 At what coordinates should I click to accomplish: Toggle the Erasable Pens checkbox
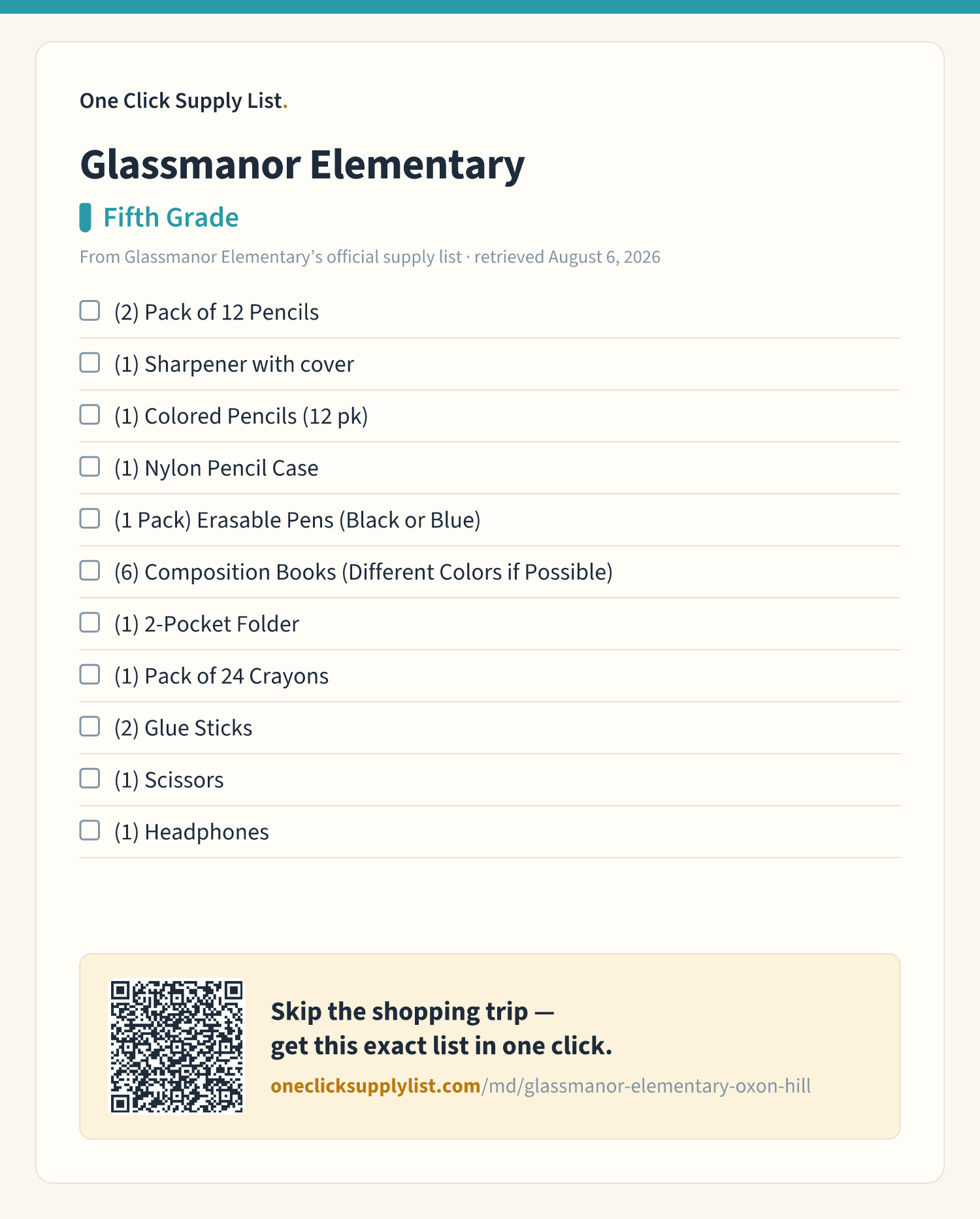pyautogui.click(x=90, y=518)
